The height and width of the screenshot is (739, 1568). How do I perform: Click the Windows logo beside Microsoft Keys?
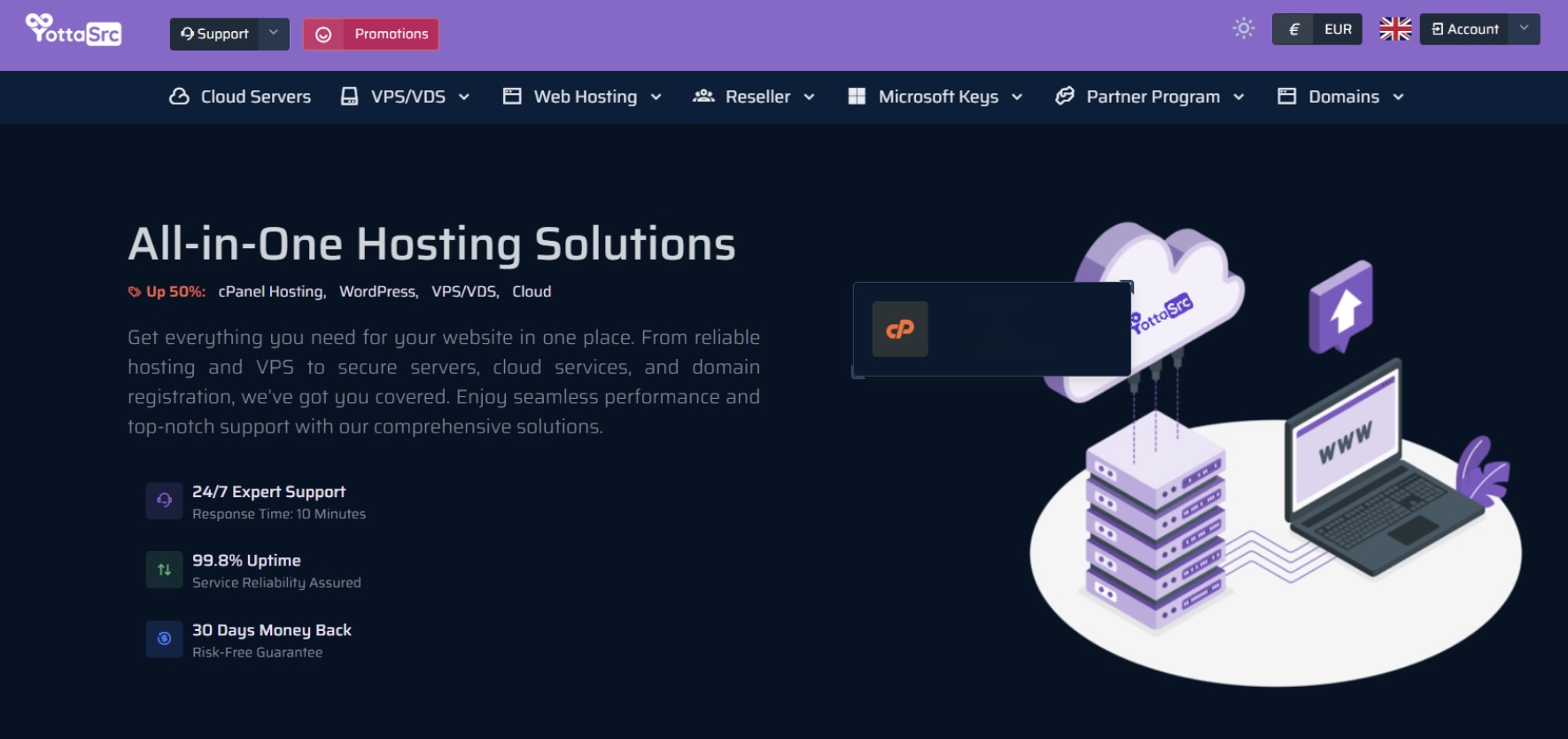click(x=857, y=97)
